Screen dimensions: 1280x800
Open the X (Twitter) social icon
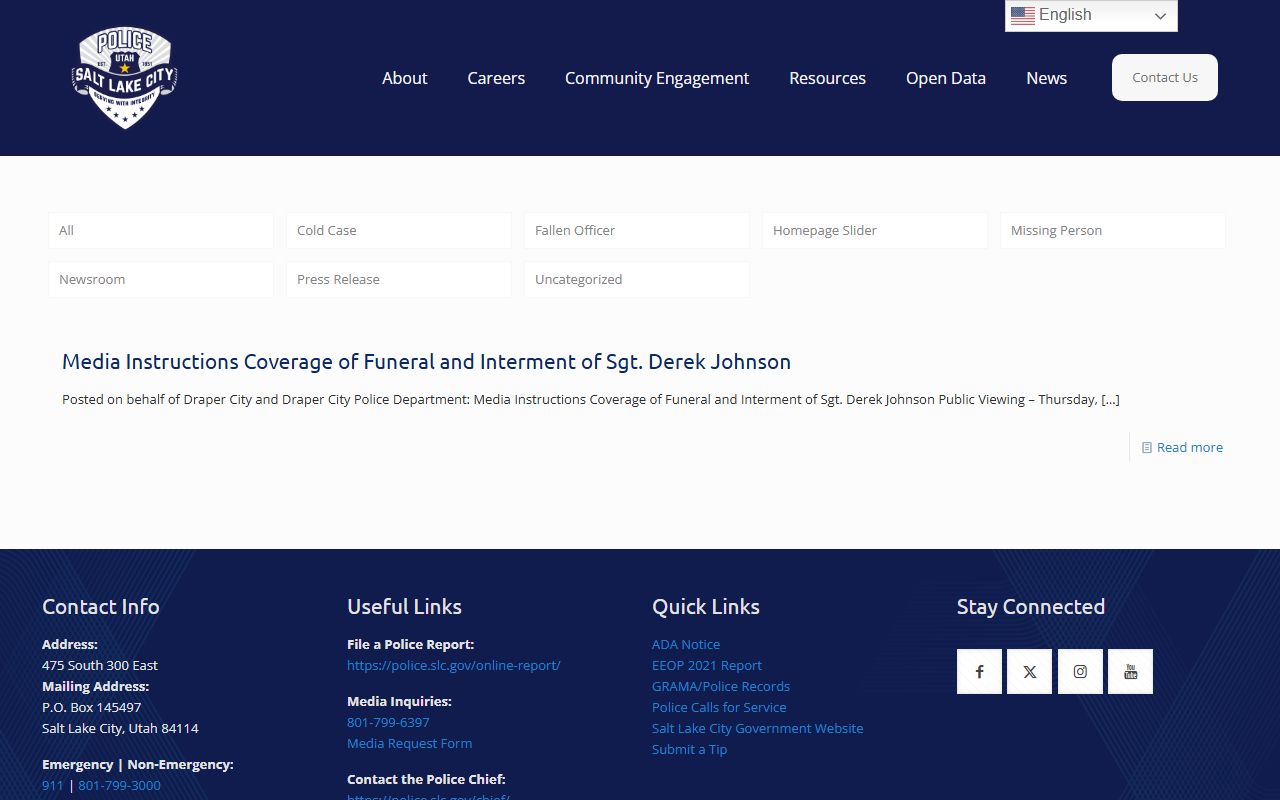click(1029, 671)
